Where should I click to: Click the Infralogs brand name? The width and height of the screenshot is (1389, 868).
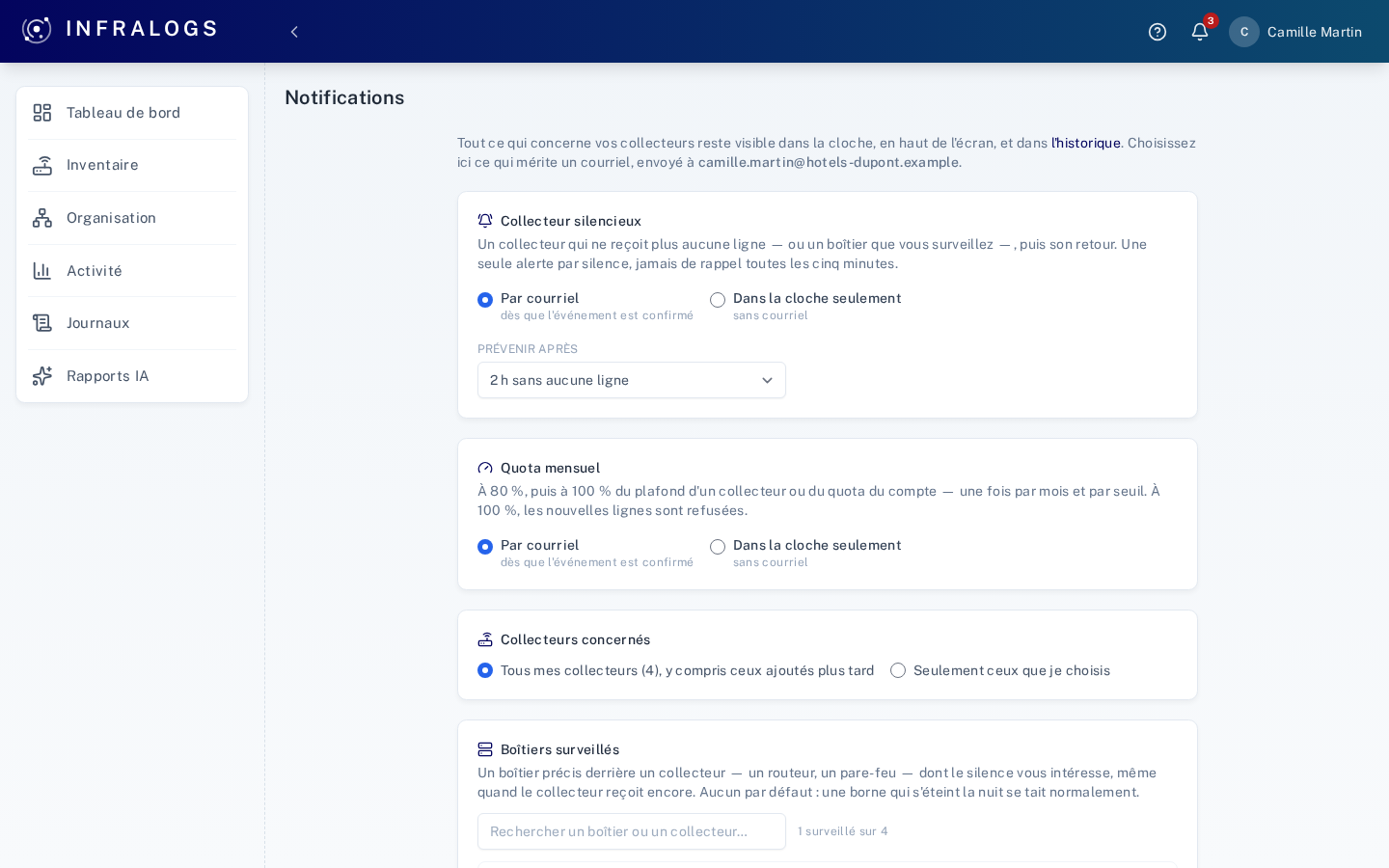click(x=142, y=29)
